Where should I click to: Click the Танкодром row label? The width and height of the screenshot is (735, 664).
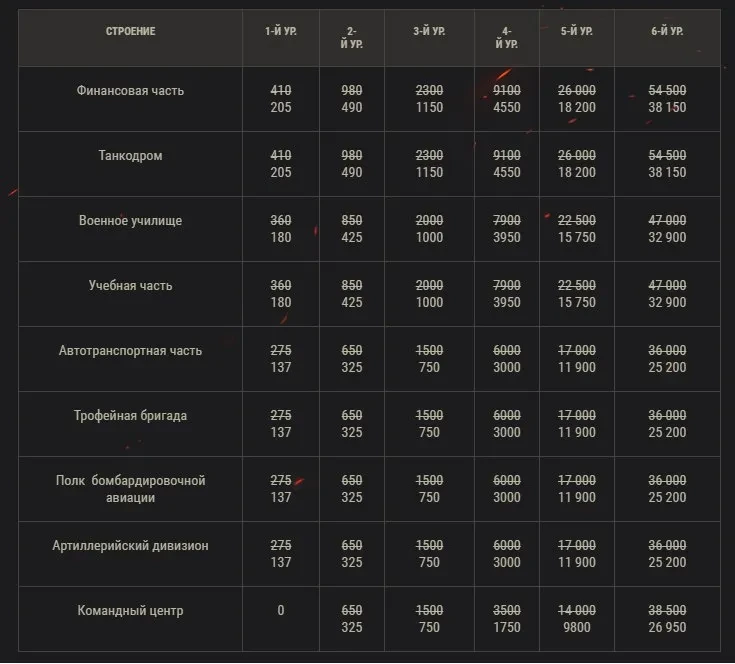[130, 156]
